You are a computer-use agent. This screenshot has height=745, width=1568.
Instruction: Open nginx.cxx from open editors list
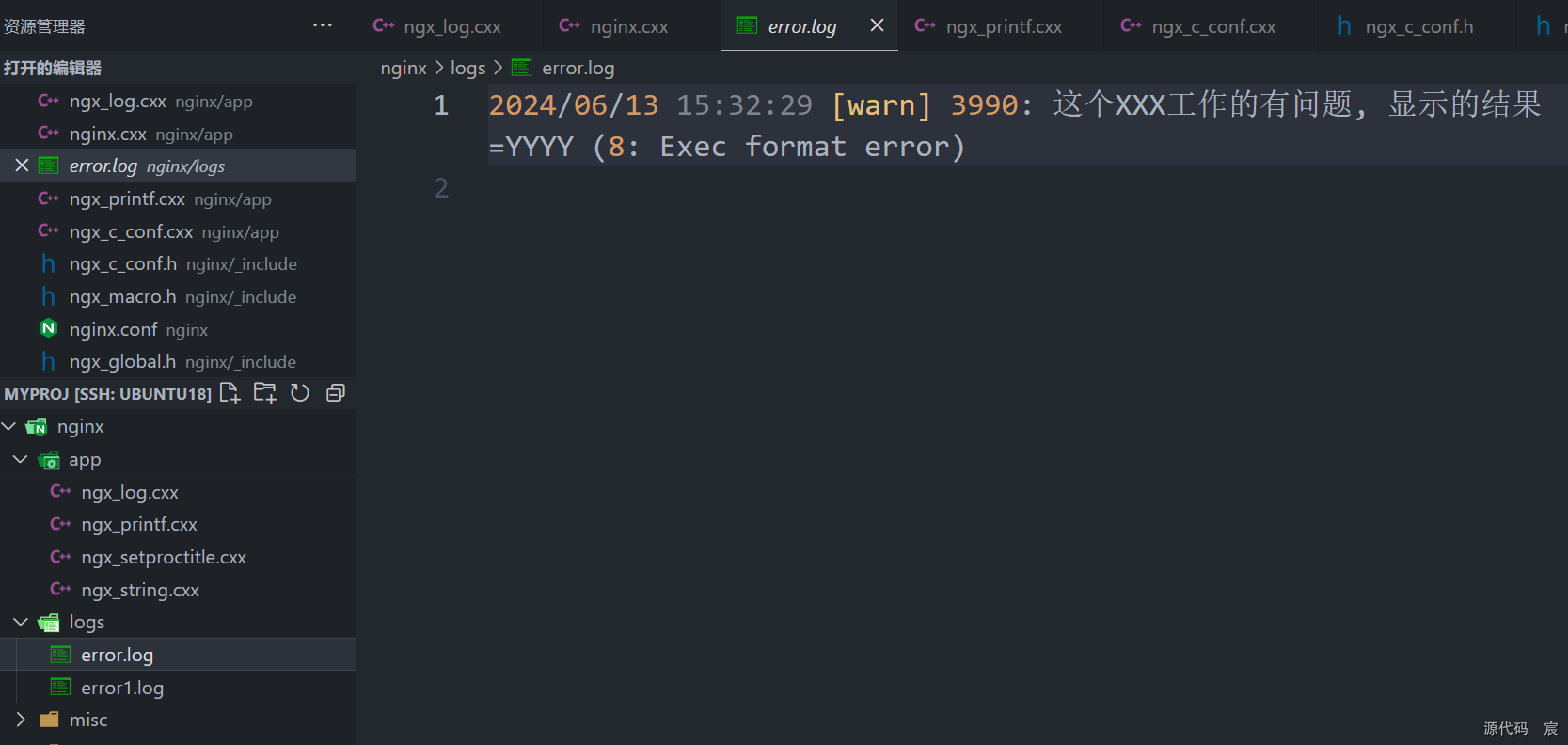[x=178, y=134]
